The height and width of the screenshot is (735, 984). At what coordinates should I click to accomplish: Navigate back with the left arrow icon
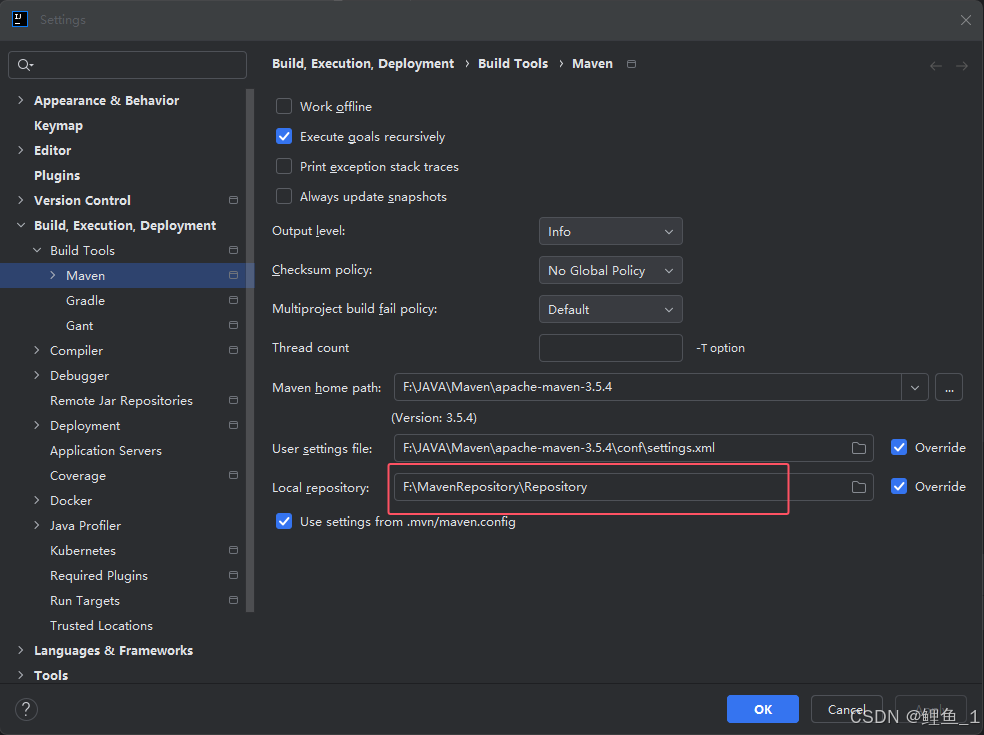point(936,66)
